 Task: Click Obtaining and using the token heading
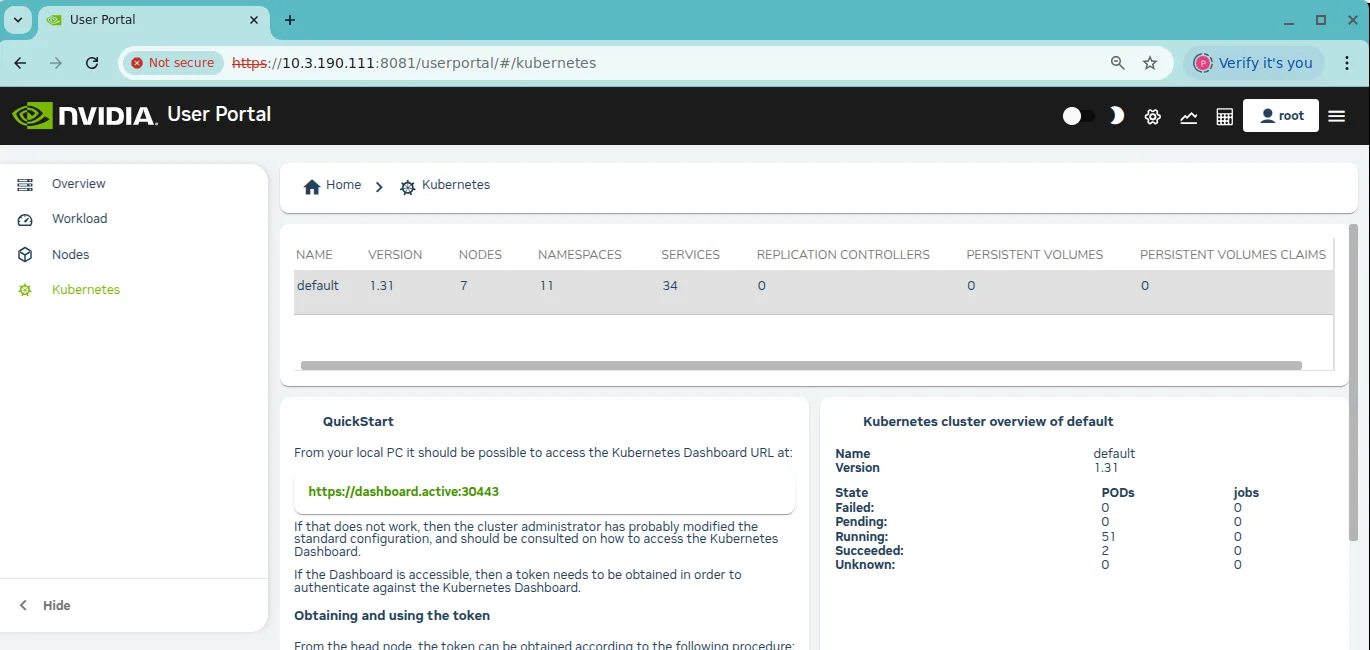pyautogui.click(x=392, y=616)
